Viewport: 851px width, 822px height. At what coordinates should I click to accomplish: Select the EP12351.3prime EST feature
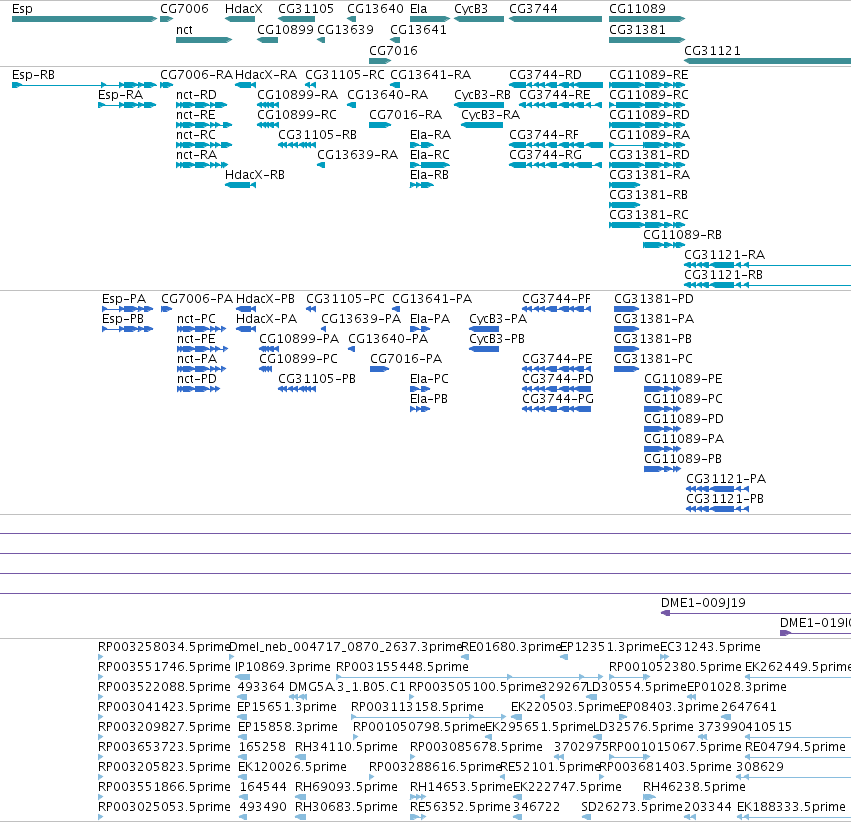pyautogui.click(x=564, y=657)
